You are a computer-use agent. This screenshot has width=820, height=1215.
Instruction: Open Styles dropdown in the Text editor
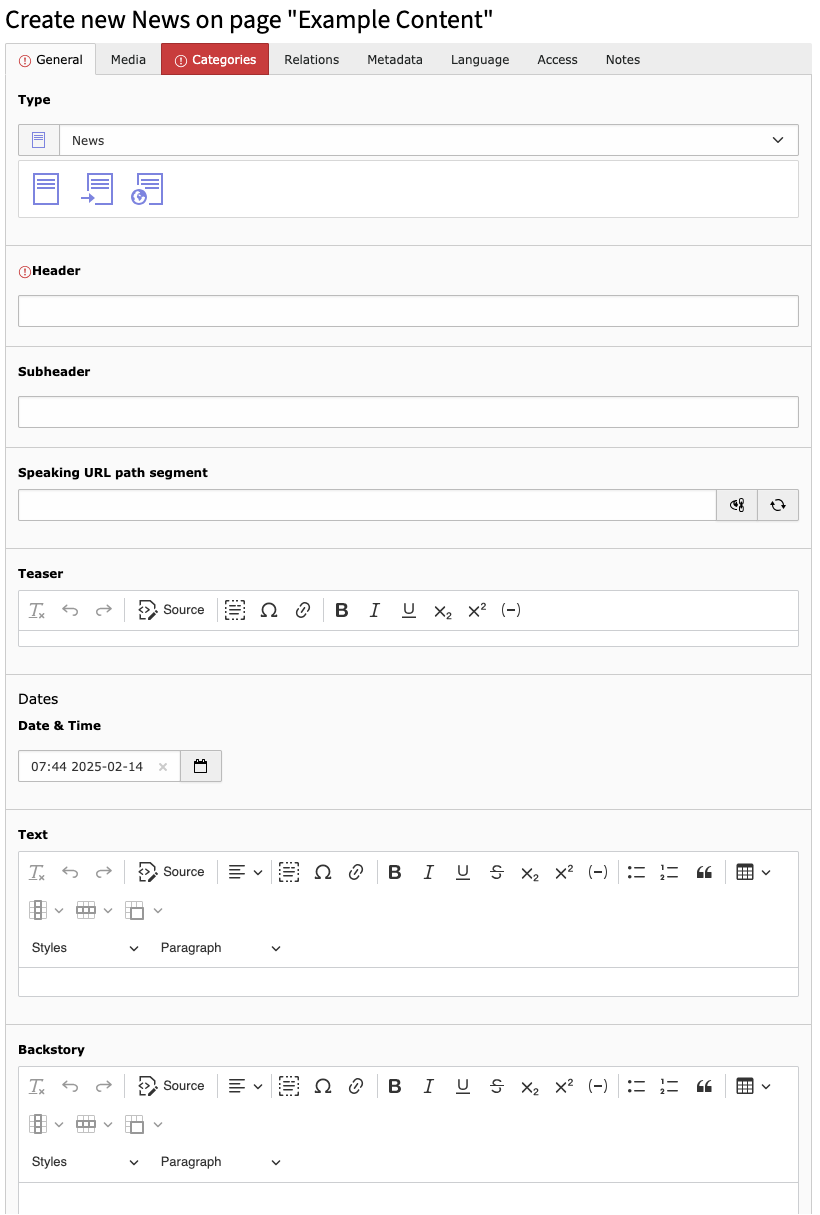pos(85,948)
